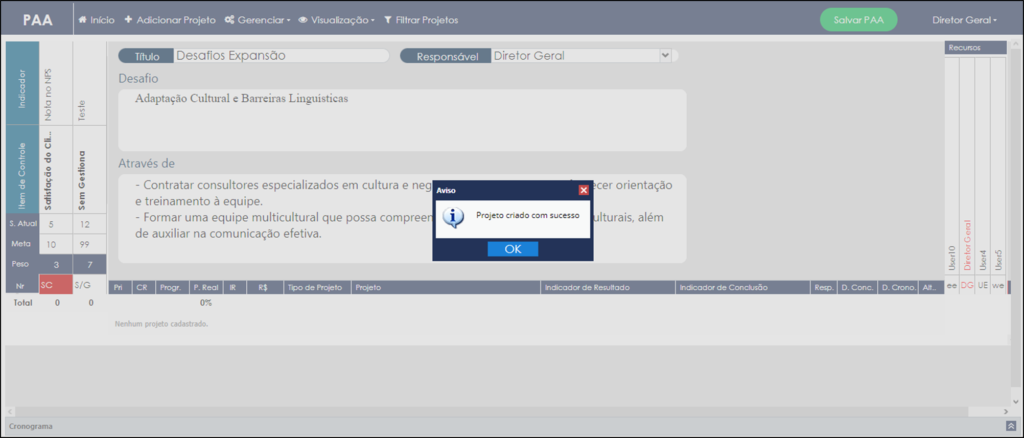Click the OK button in Aviso dialog
The height and width of the screenshot is (438, 1024).
(513, 249)
